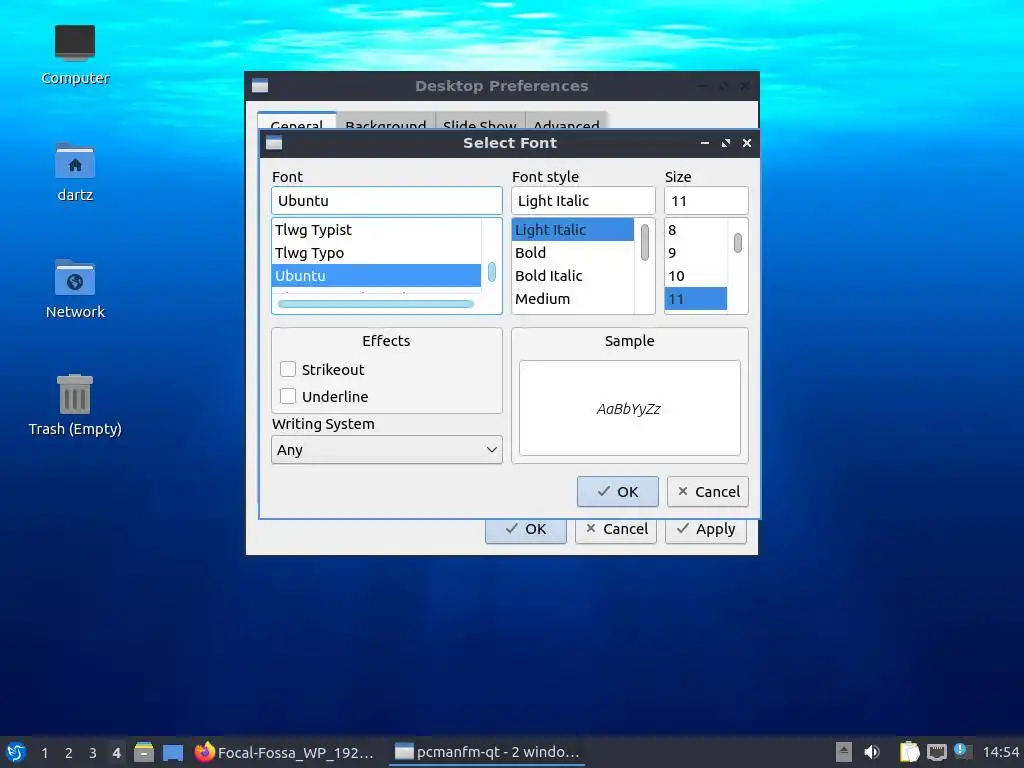
Task: Open the volume control tray icon
Action: pyautogui.click(x=872, y=752)
